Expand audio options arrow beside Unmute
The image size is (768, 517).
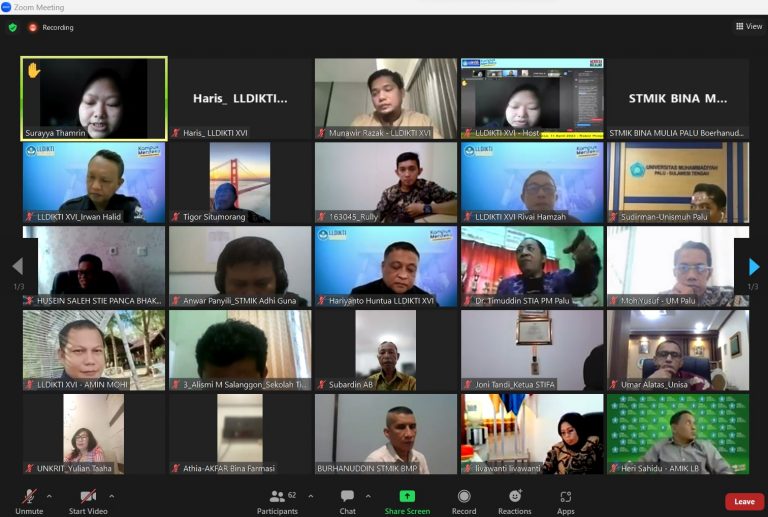tap(52, 495)
